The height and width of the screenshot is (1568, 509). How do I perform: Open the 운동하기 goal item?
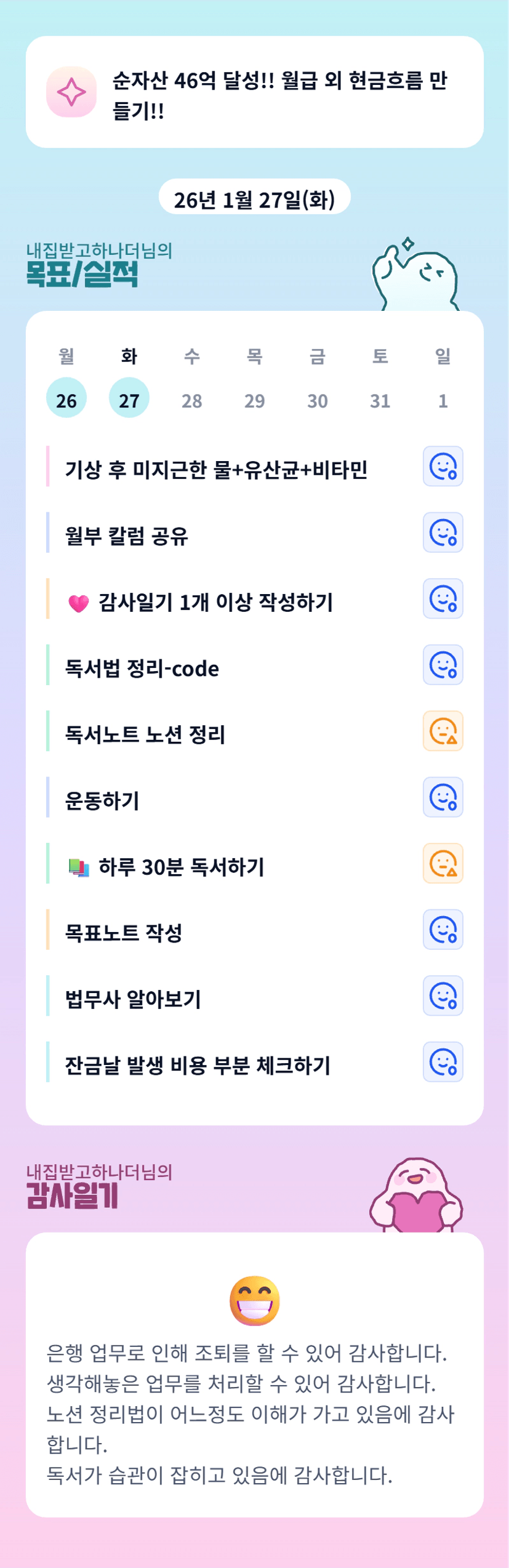coord(102,800)
